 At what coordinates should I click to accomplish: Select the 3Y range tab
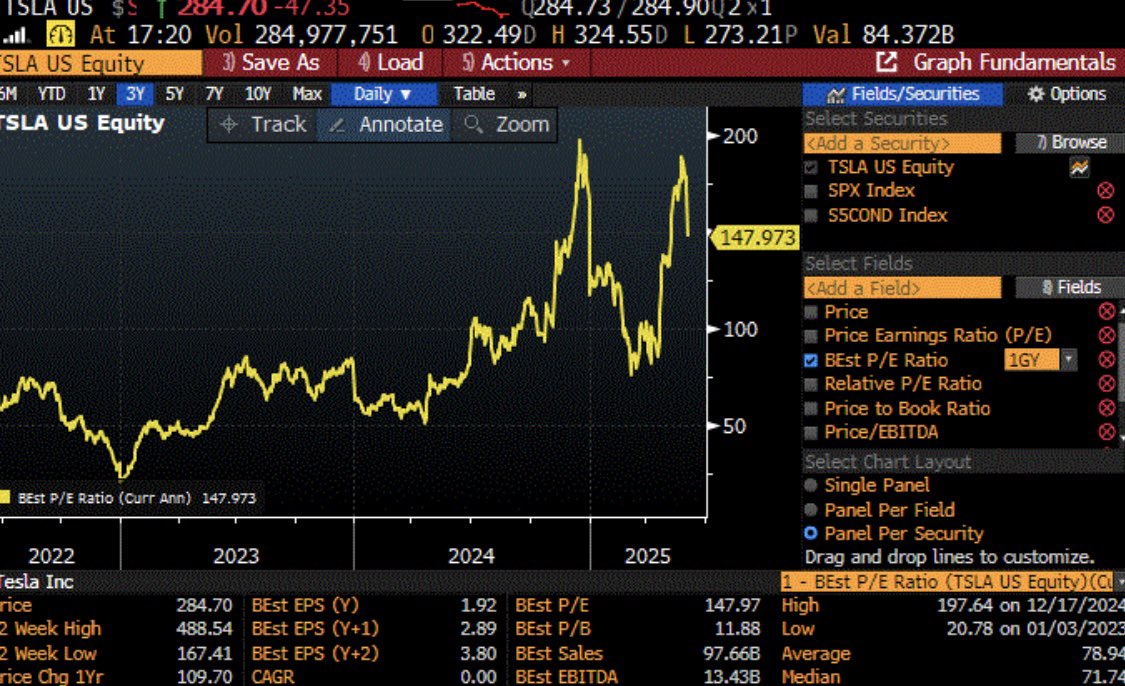pos(135,94)
